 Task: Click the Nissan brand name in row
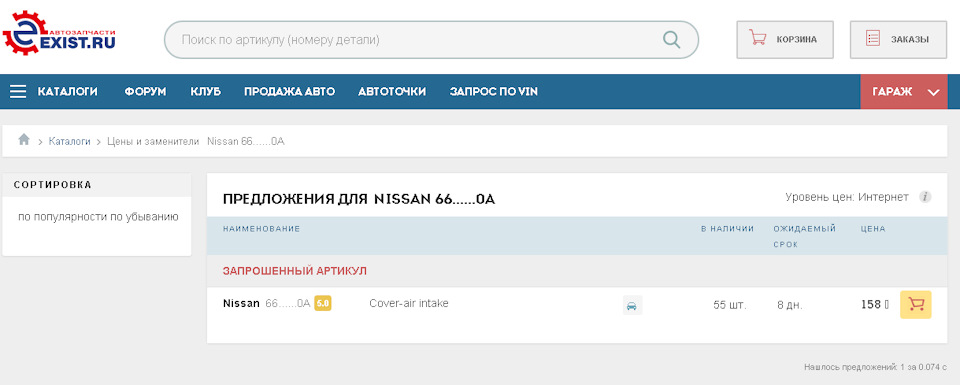(x=241, y=304)
